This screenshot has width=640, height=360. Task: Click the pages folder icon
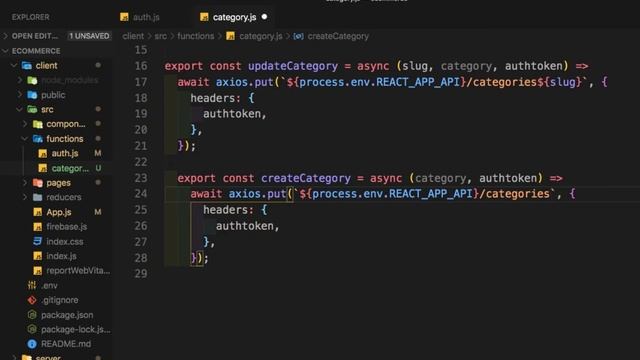(38, 182)
